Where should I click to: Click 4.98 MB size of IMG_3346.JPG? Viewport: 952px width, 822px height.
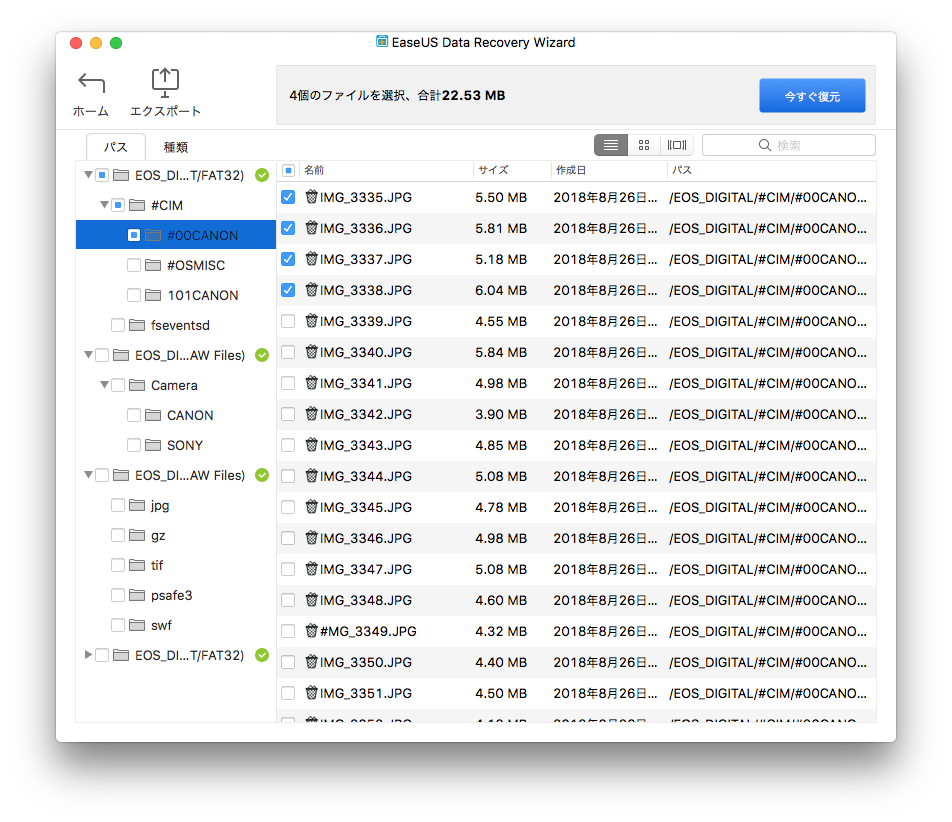point(501,538)
